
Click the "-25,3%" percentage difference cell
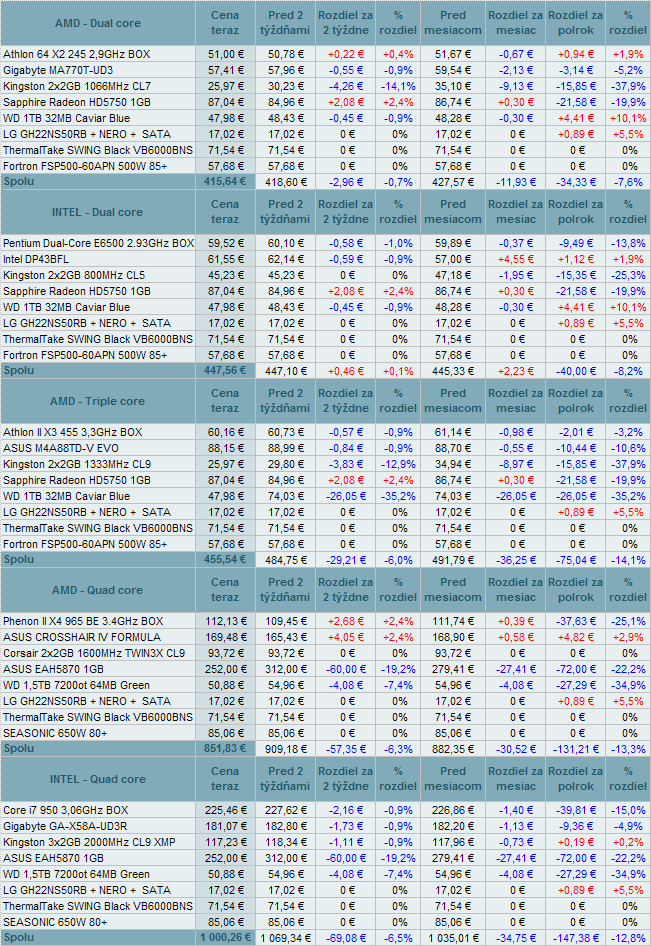tap(628, 275)
